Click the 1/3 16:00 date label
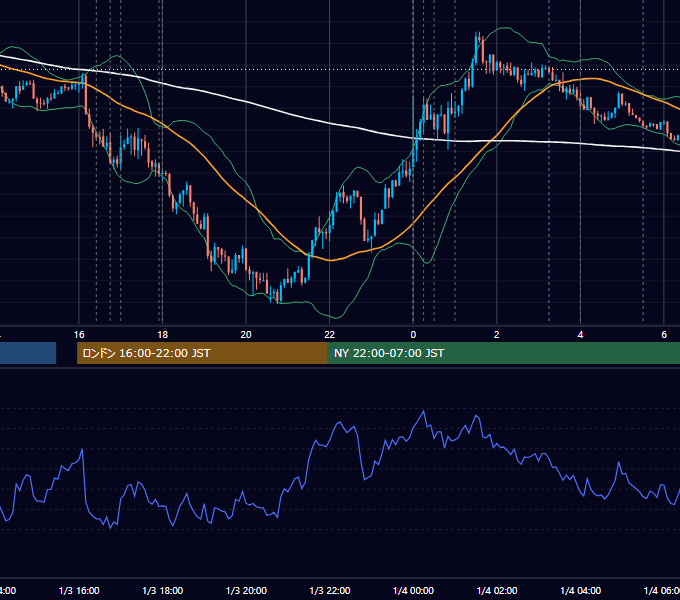This screenshot has height=600, width=680. [79, 590]
